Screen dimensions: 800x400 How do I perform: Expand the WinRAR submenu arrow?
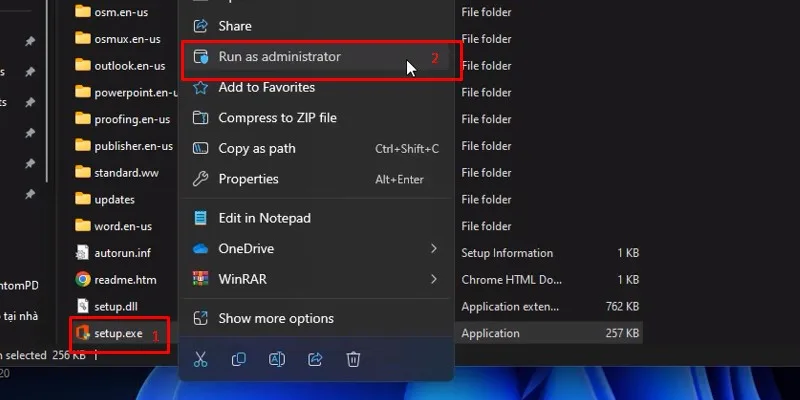(434, 279)
